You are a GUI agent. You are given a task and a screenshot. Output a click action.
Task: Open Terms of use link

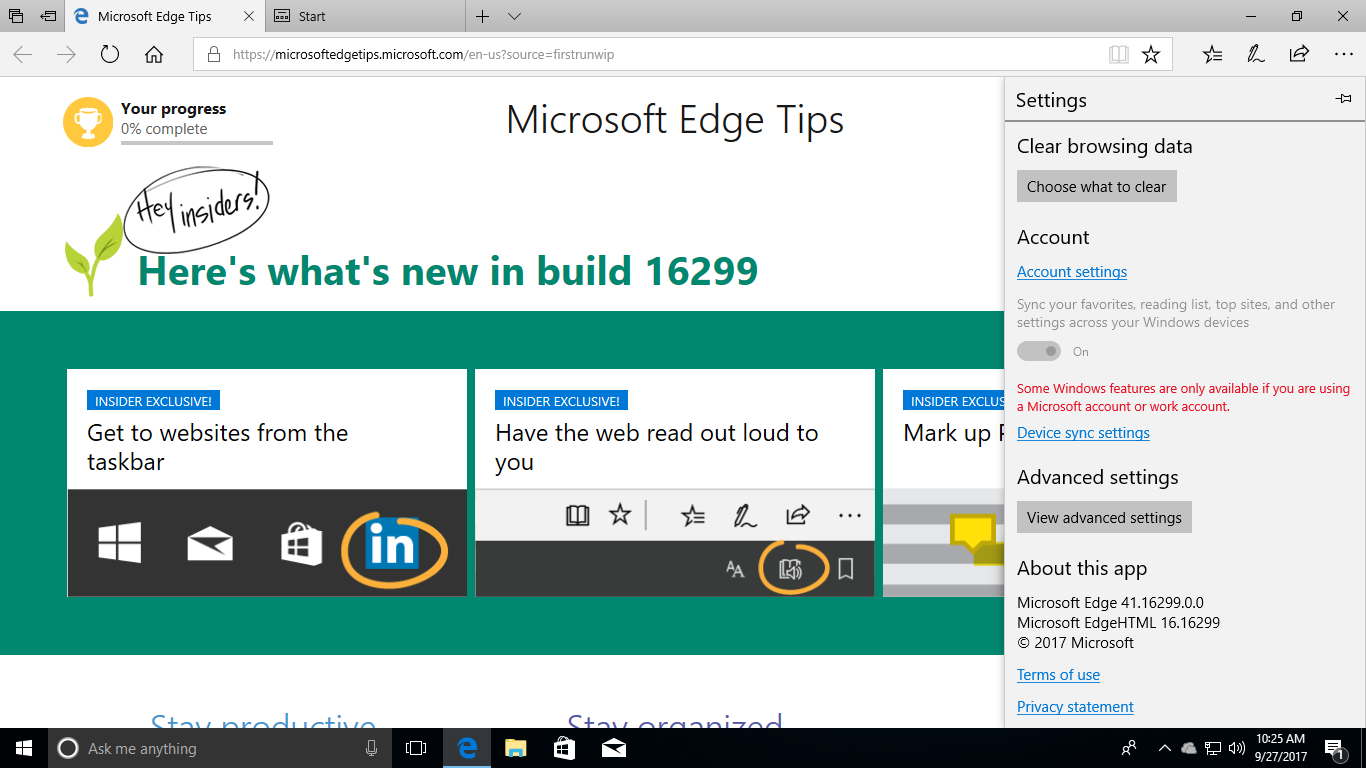click(1058, 675)
